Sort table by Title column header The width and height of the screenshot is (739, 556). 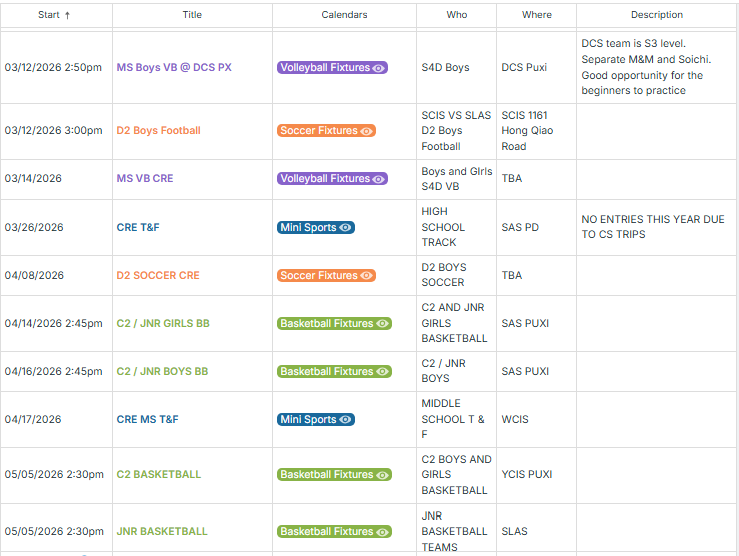tap(192, 15)
